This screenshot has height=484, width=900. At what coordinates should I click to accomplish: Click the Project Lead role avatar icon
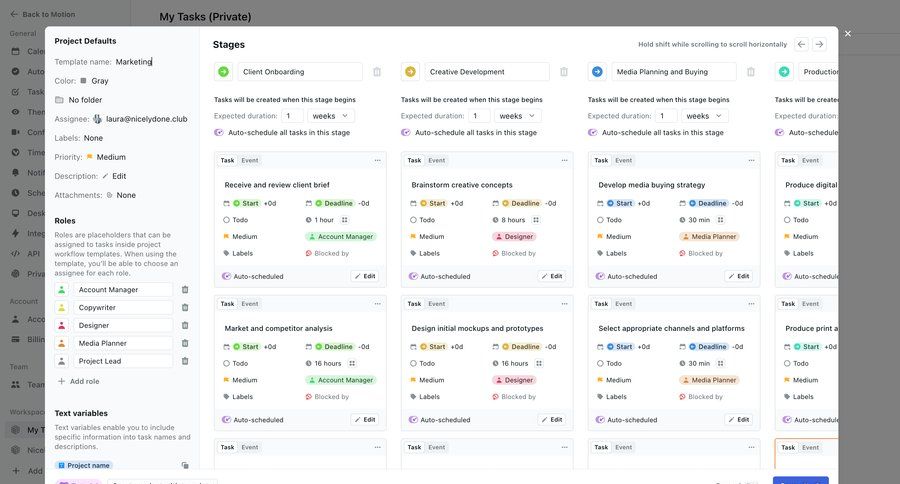tap(62, 361)
